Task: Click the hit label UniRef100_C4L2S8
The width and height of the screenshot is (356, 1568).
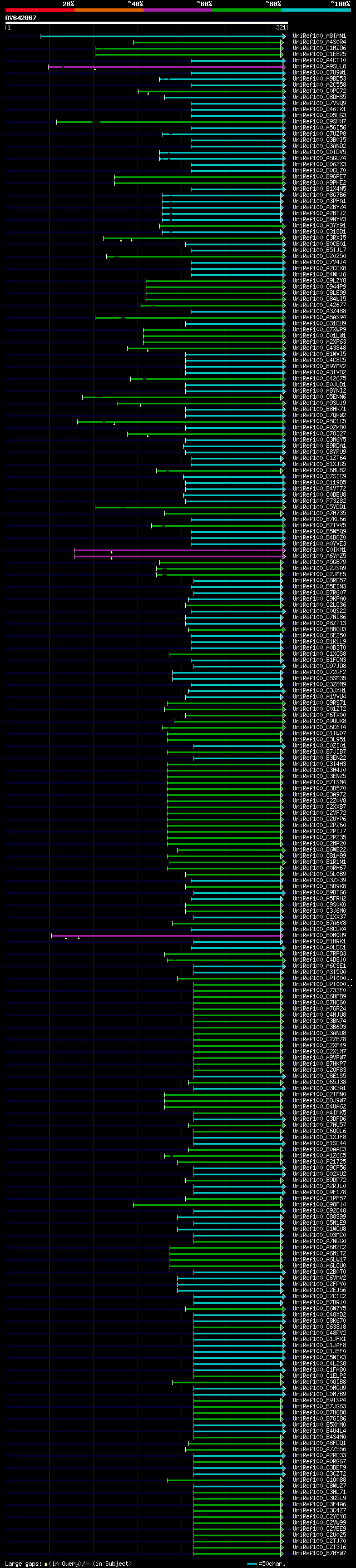Action: point(319,1363)
